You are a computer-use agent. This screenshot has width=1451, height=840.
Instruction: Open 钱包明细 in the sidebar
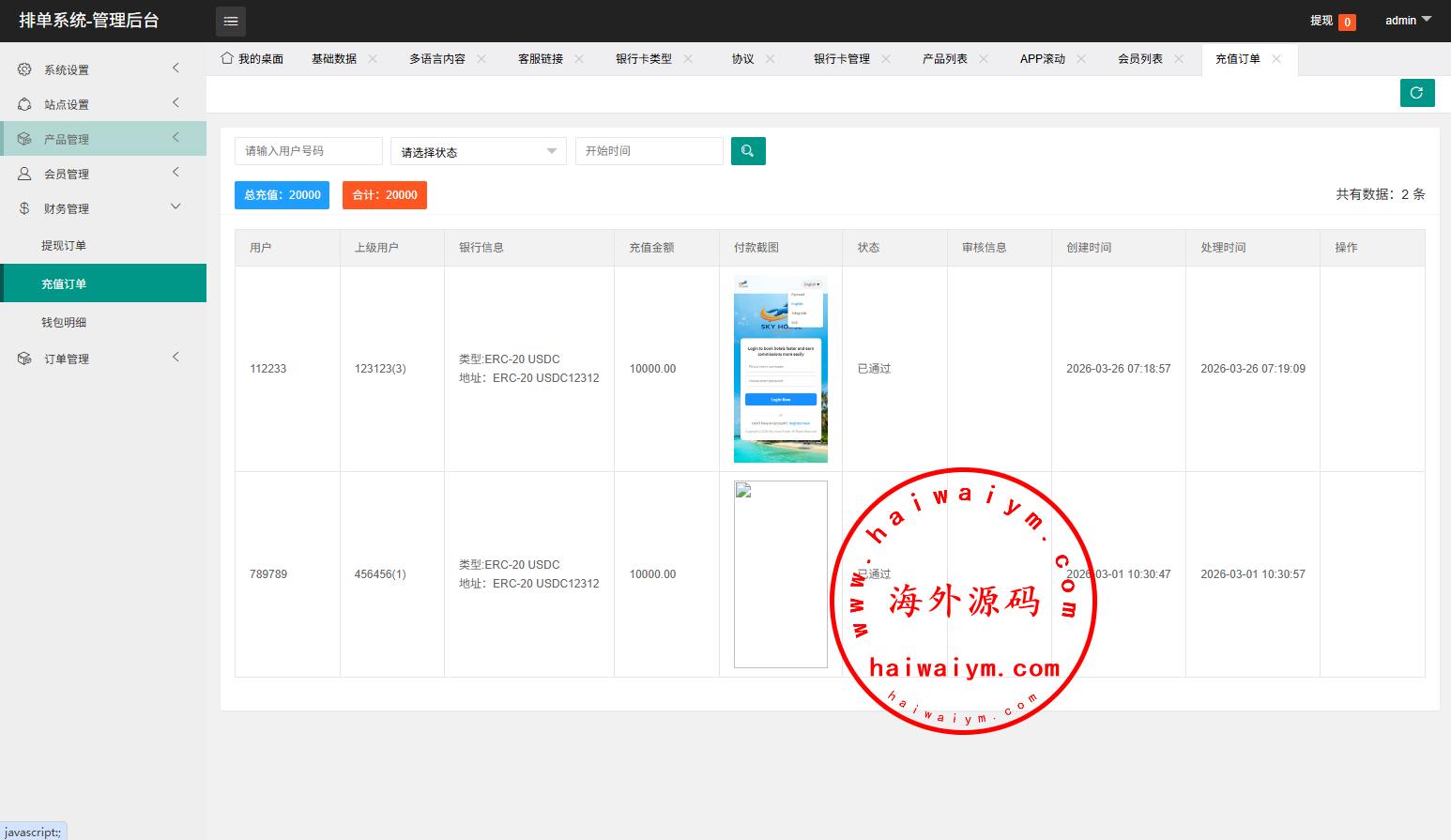64,323
